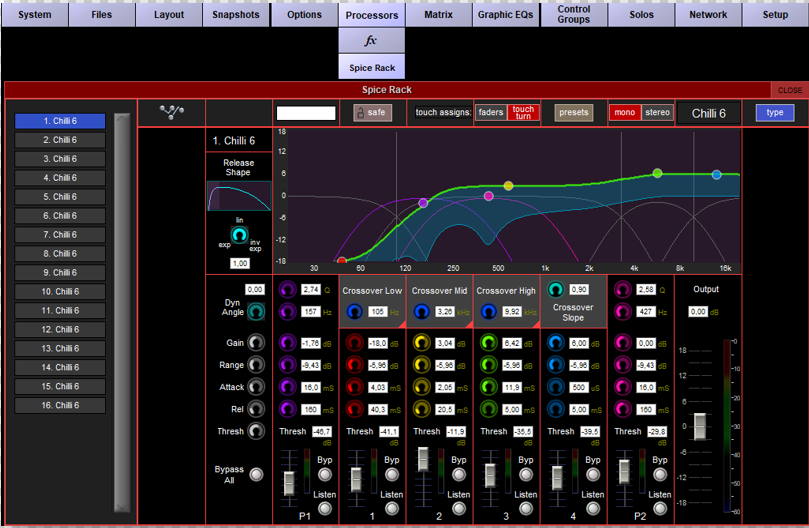Toggle Listen on band 2
Image resolution: width=809 pixels, height=528 pixels.
coord(459,509)
